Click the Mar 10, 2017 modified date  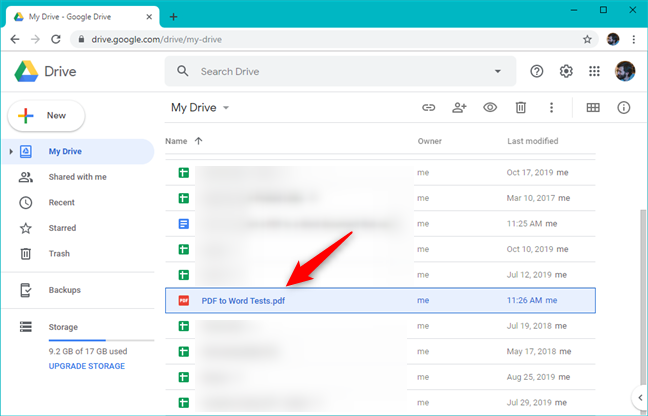click(531, 198)
